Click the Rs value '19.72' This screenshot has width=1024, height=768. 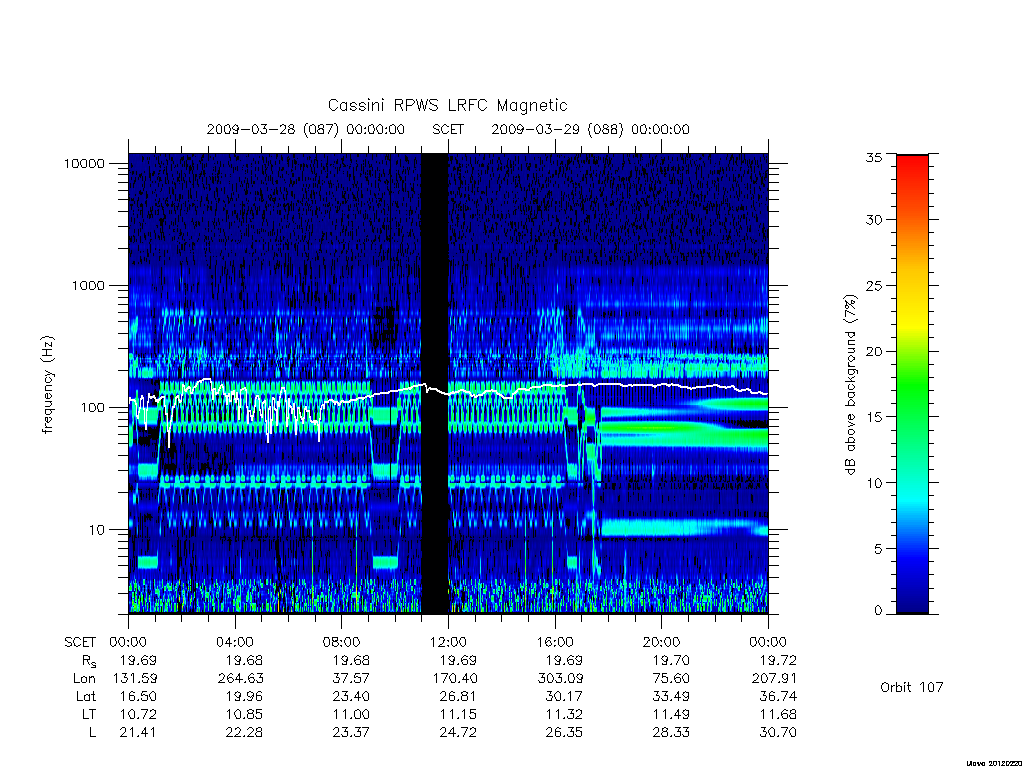tap(778, 660)
